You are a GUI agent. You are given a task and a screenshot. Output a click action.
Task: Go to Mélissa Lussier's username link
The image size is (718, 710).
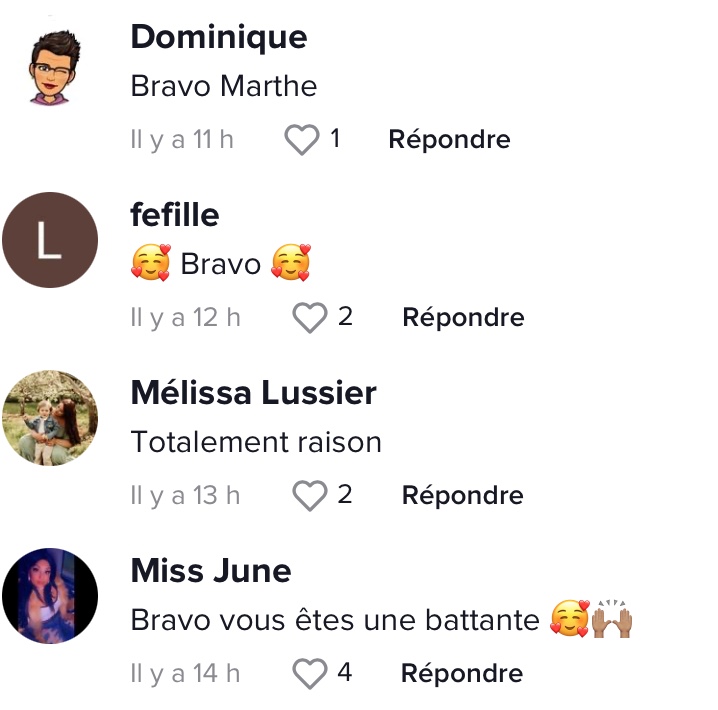[253, 393]
